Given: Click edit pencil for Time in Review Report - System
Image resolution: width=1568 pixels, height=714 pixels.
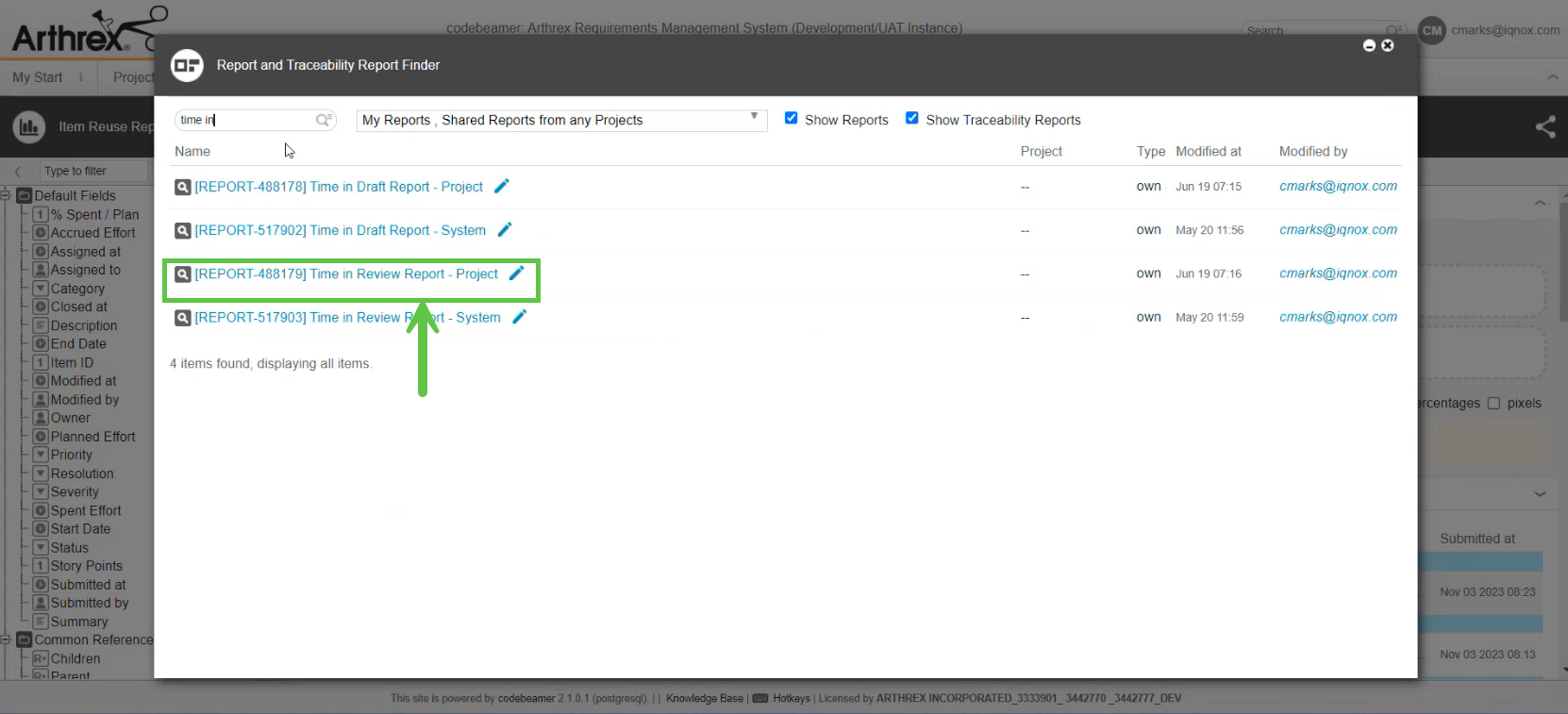Looking at the screenshot, I should (x=519, y=318).
